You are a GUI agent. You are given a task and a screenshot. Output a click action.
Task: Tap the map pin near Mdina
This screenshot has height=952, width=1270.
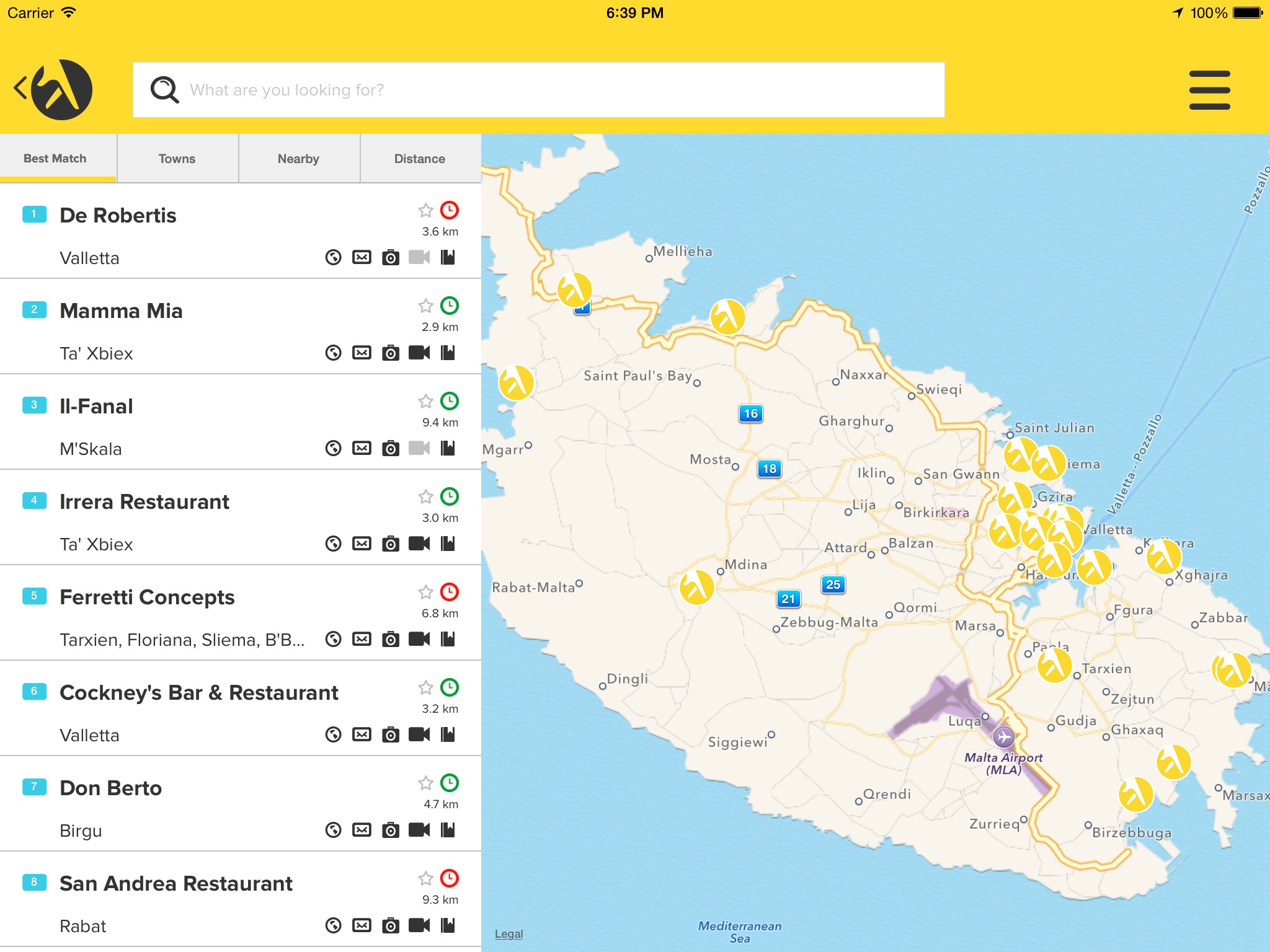coord(697,587)
